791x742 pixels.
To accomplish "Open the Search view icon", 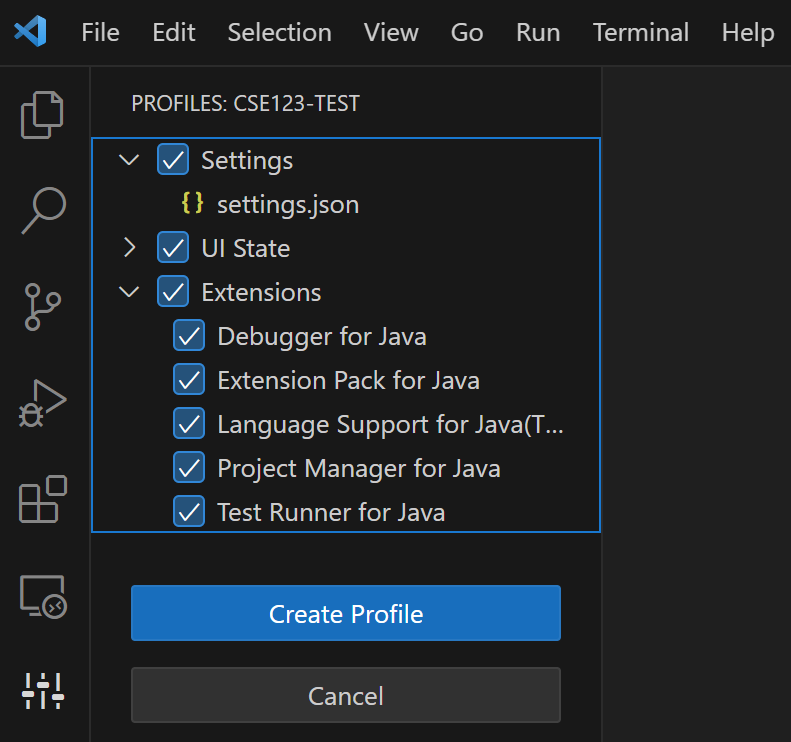I will [x=43, y=210].
